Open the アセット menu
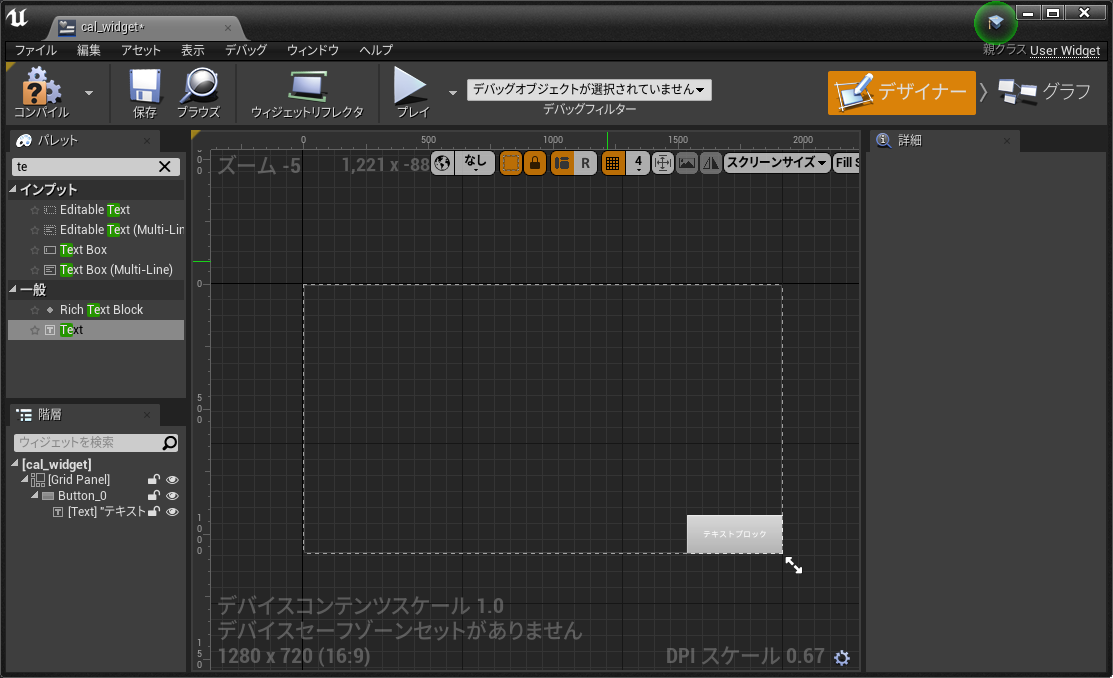This screenshot has width=1113, height=678. 141,50
